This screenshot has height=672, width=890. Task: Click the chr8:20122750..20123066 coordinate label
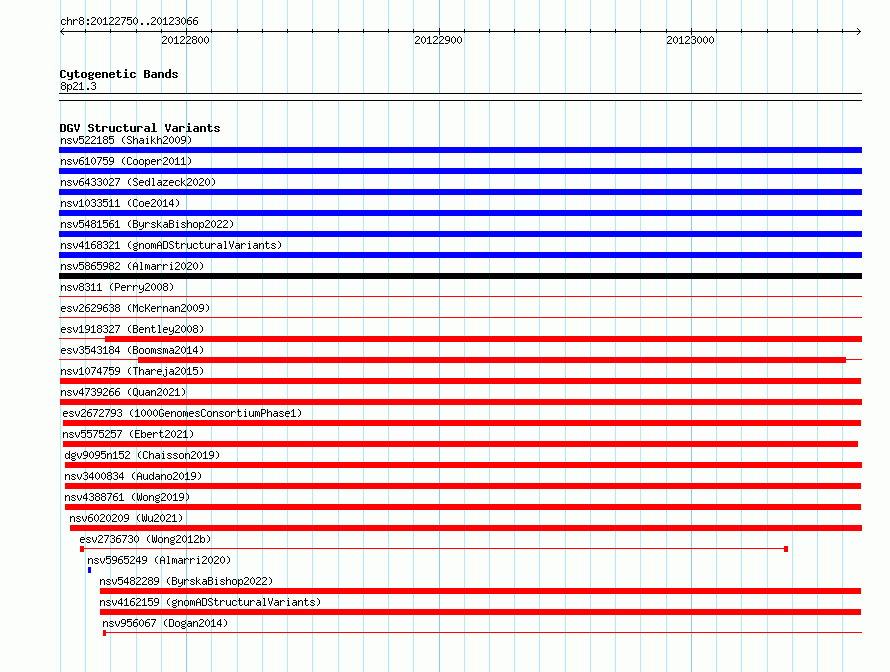pos(129,21)
